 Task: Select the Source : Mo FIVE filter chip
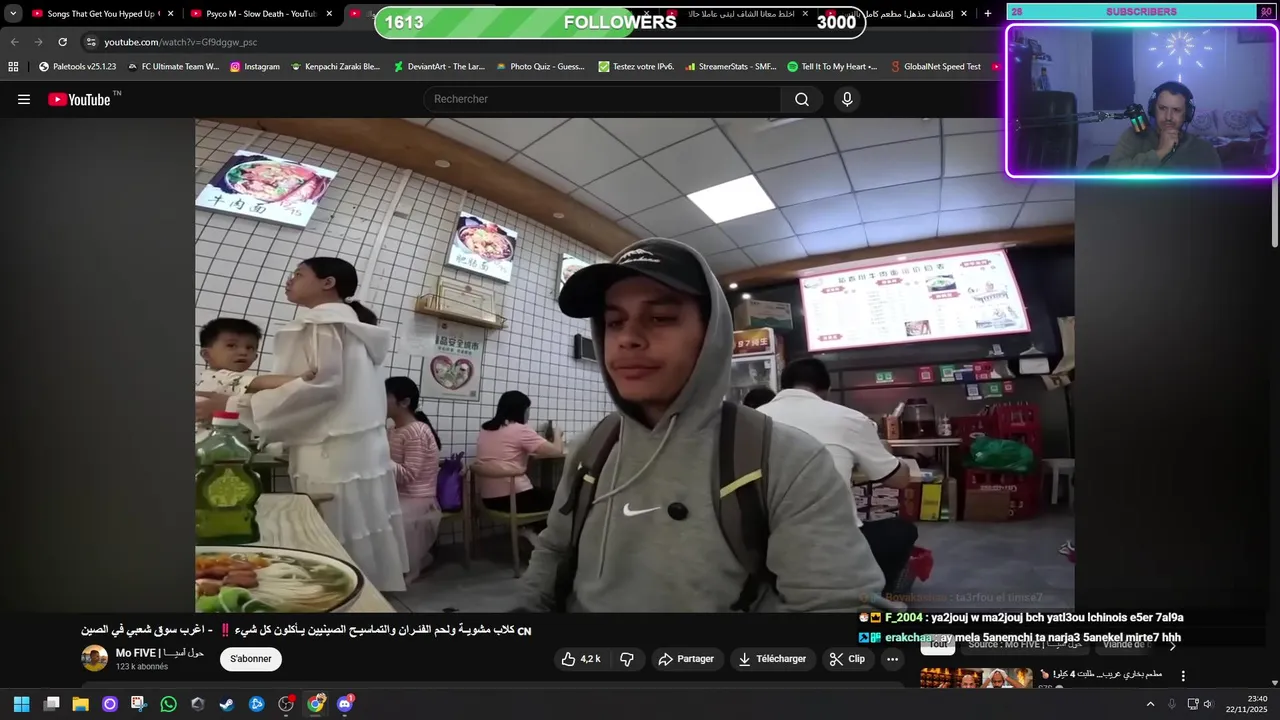pos(1023,645)
